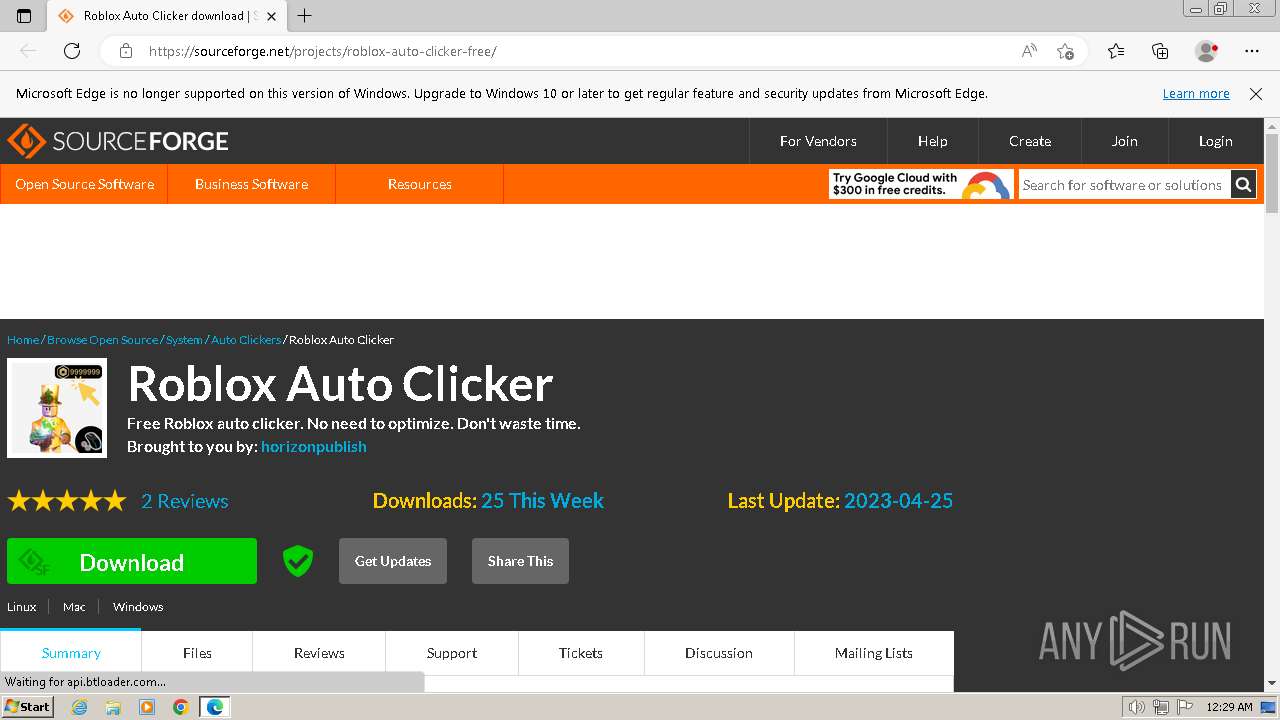The image size is (1280, 720).
Task: Switch to the Reviews tab
Action: point(319,653)
